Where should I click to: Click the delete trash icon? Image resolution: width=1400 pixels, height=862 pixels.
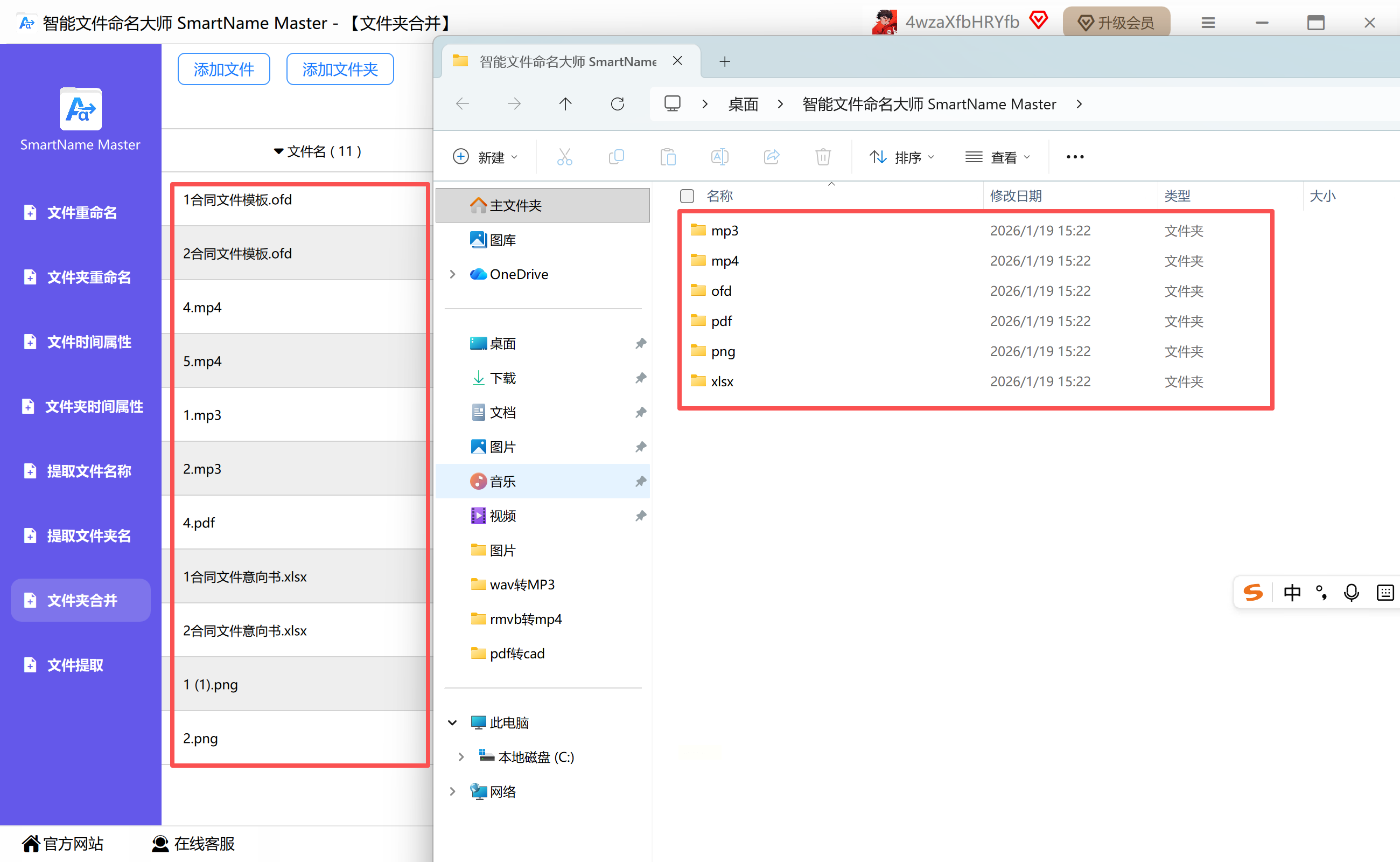tap(823, 157)
